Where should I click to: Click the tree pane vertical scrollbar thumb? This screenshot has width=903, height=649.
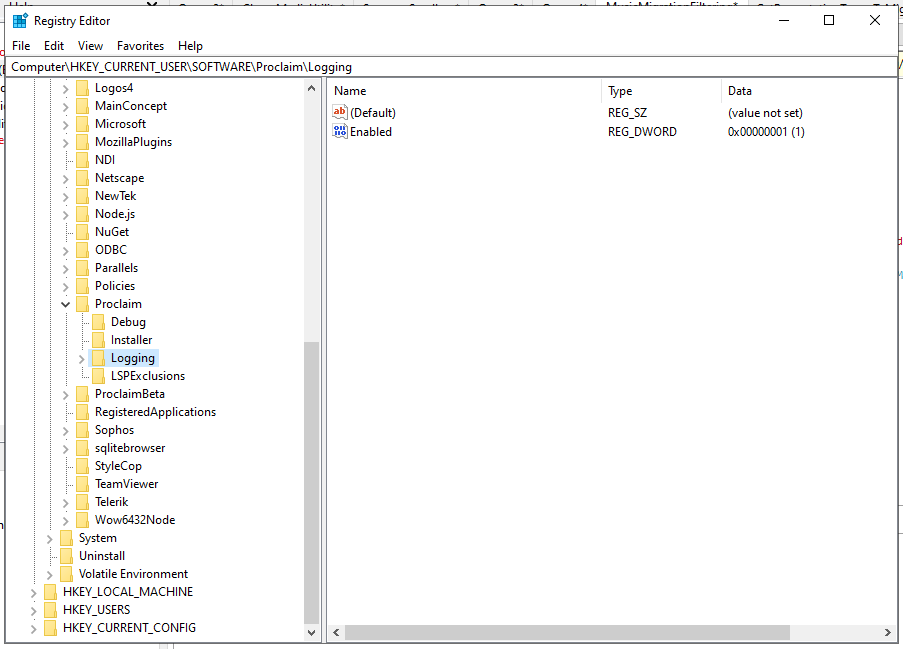(312, 483)
